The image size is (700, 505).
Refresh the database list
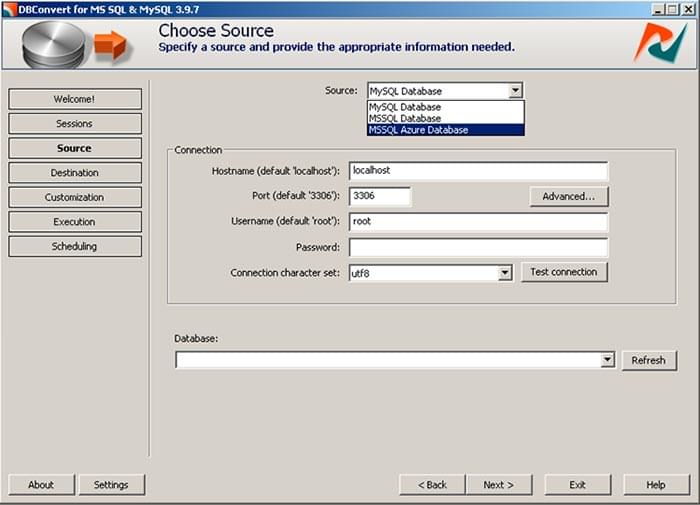coord(649,360)
